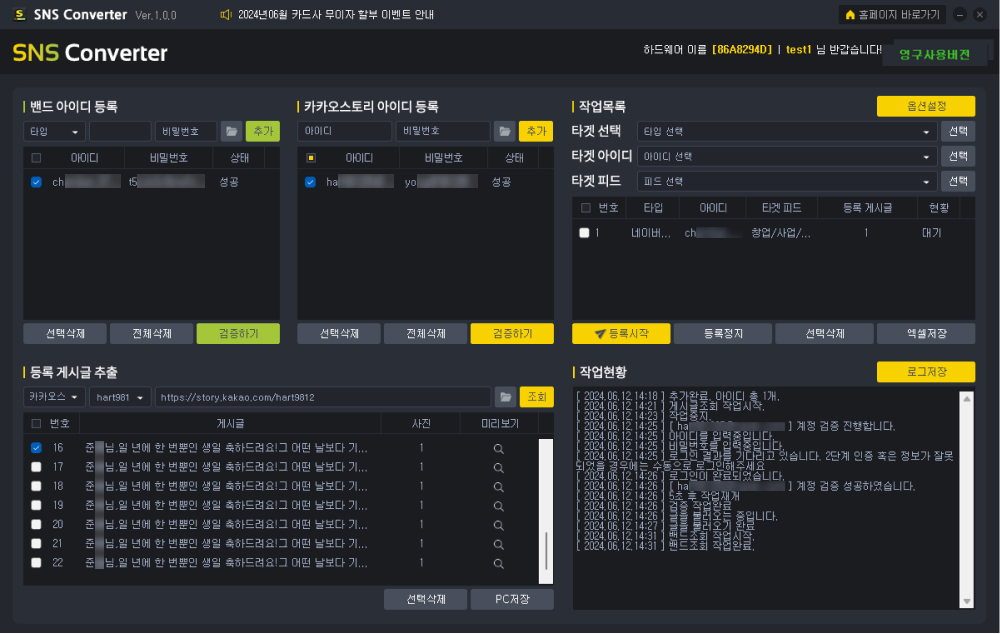The image size is (1000, 634).
Task: Open the 타겟 선택 type dropdown
Action: pos(786,131)
